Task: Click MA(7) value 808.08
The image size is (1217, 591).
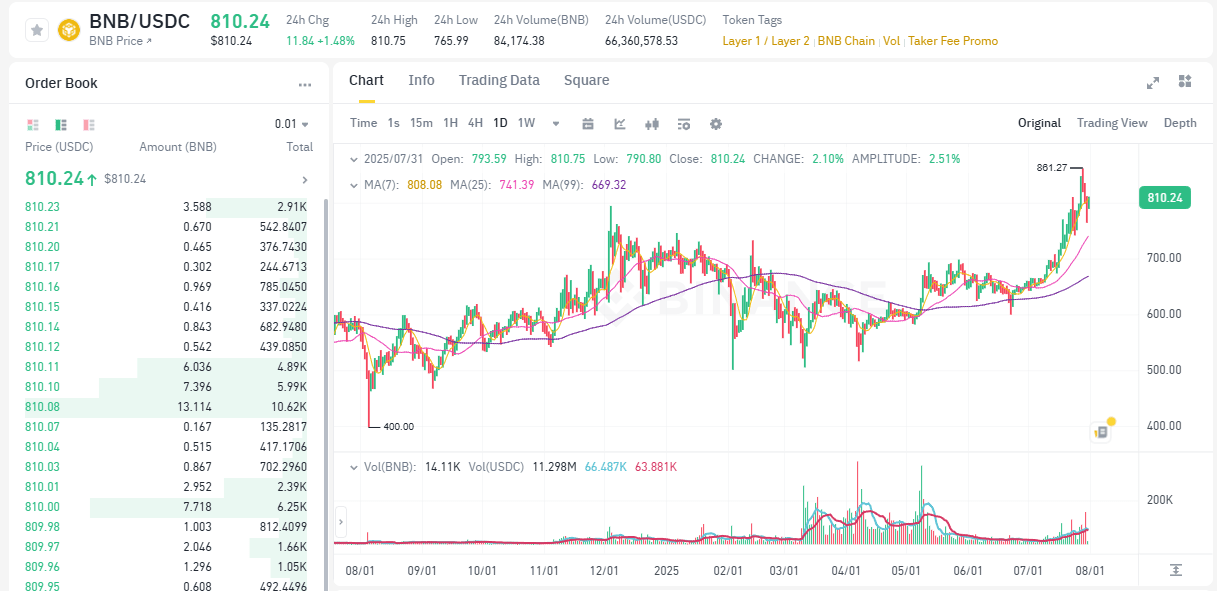Action: [424, 185]
